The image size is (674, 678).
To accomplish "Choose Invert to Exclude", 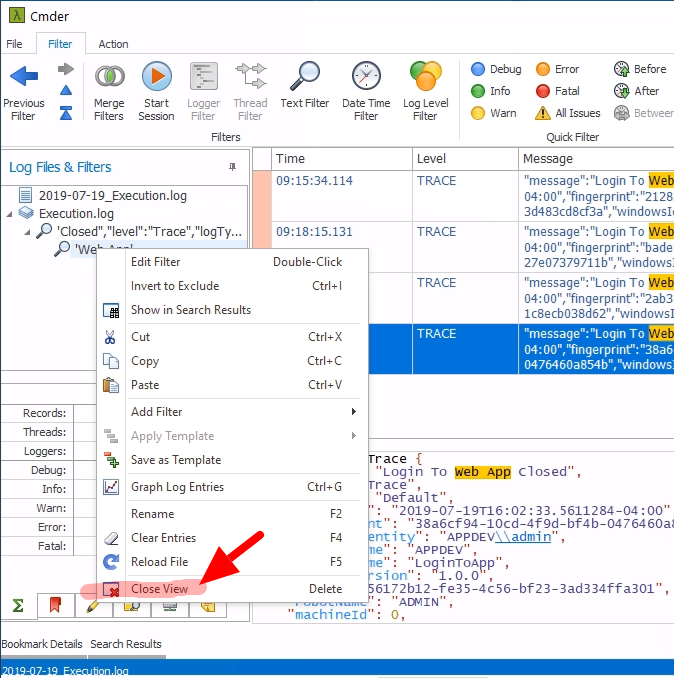I will pos(233,286).
